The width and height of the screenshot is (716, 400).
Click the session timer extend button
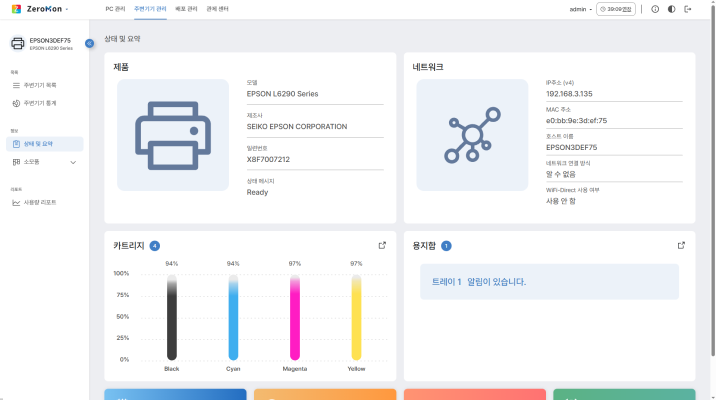(616, 9)
